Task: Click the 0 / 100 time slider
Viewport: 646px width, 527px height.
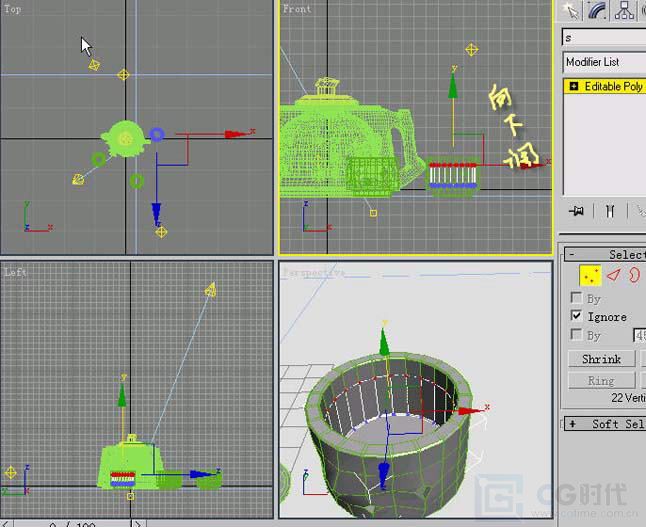Action: [72, 524]
